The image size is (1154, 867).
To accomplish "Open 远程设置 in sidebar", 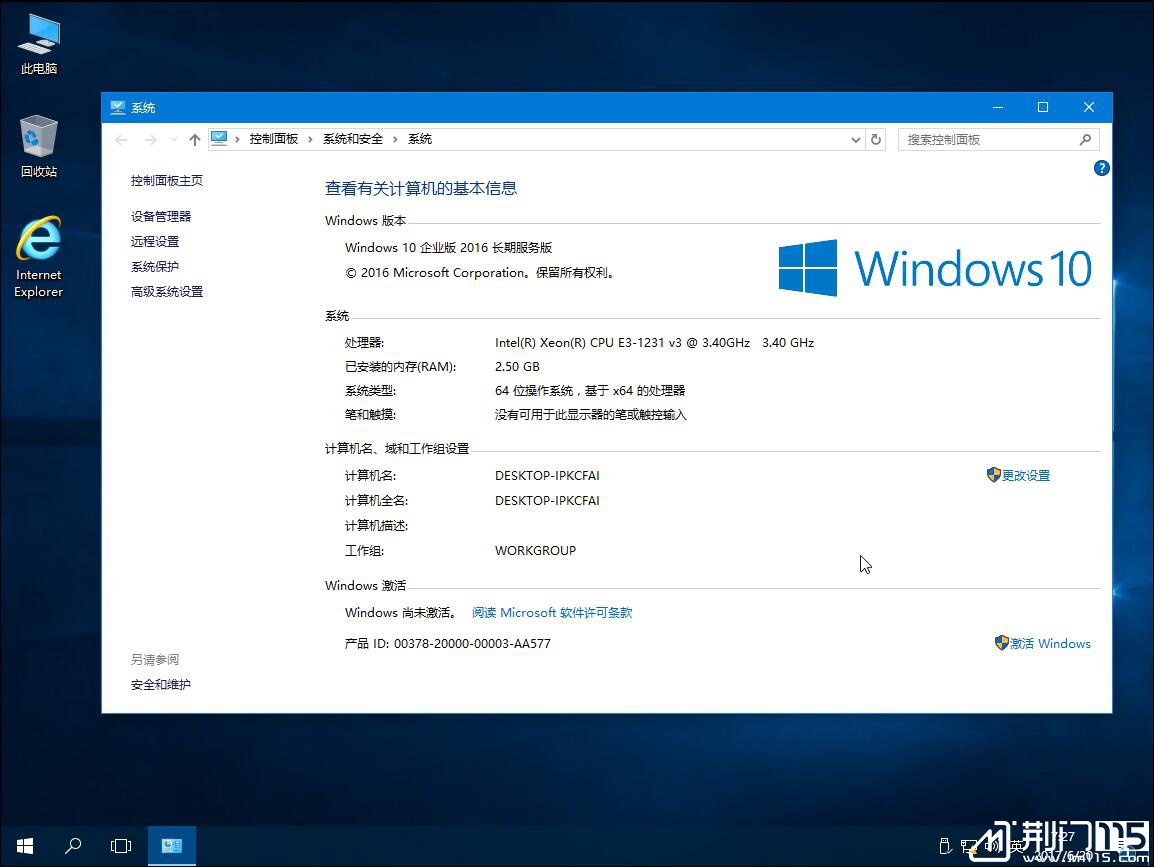I will (x=155, y=241).
